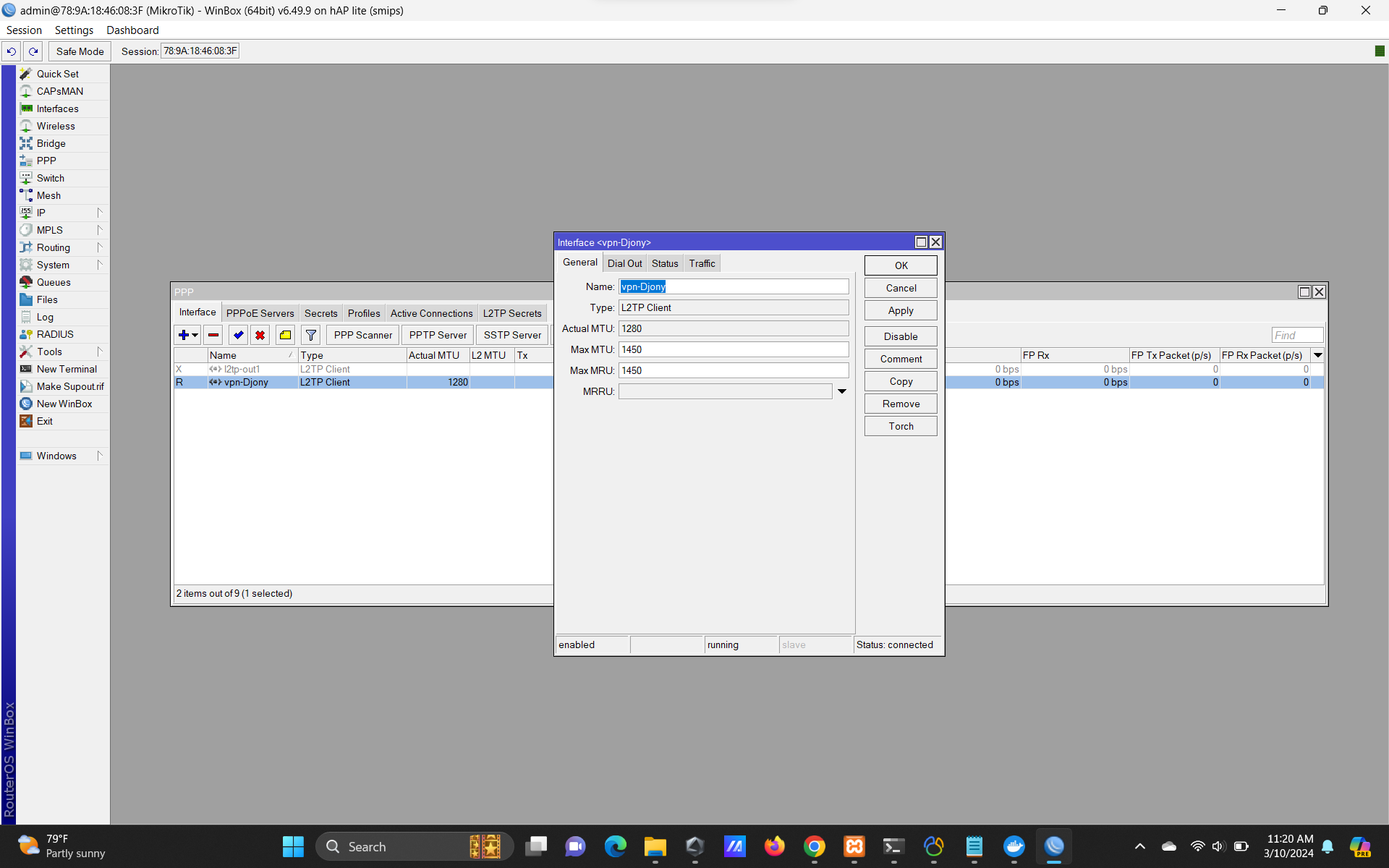The image size is (1389, 868).
Task: Open Firefox from the taskbar
Action: pyautogui.click(x=774, y=846)
